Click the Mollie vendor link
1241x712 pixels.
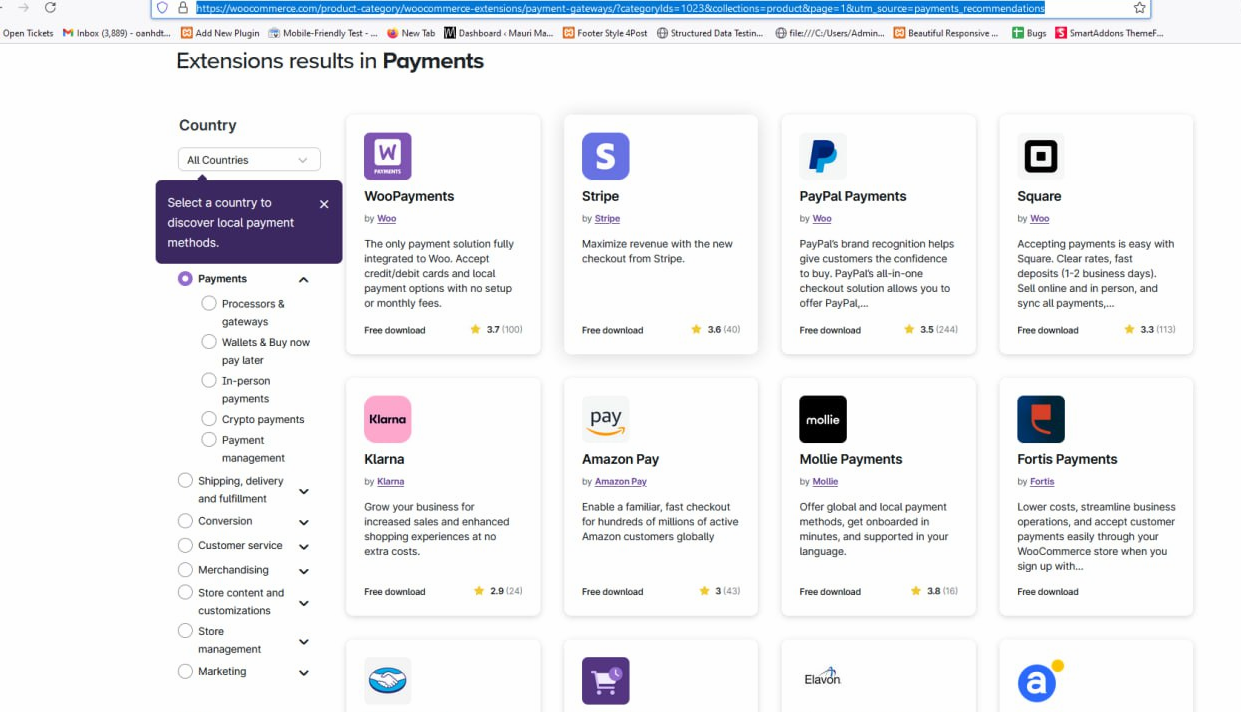coord(825,481)
